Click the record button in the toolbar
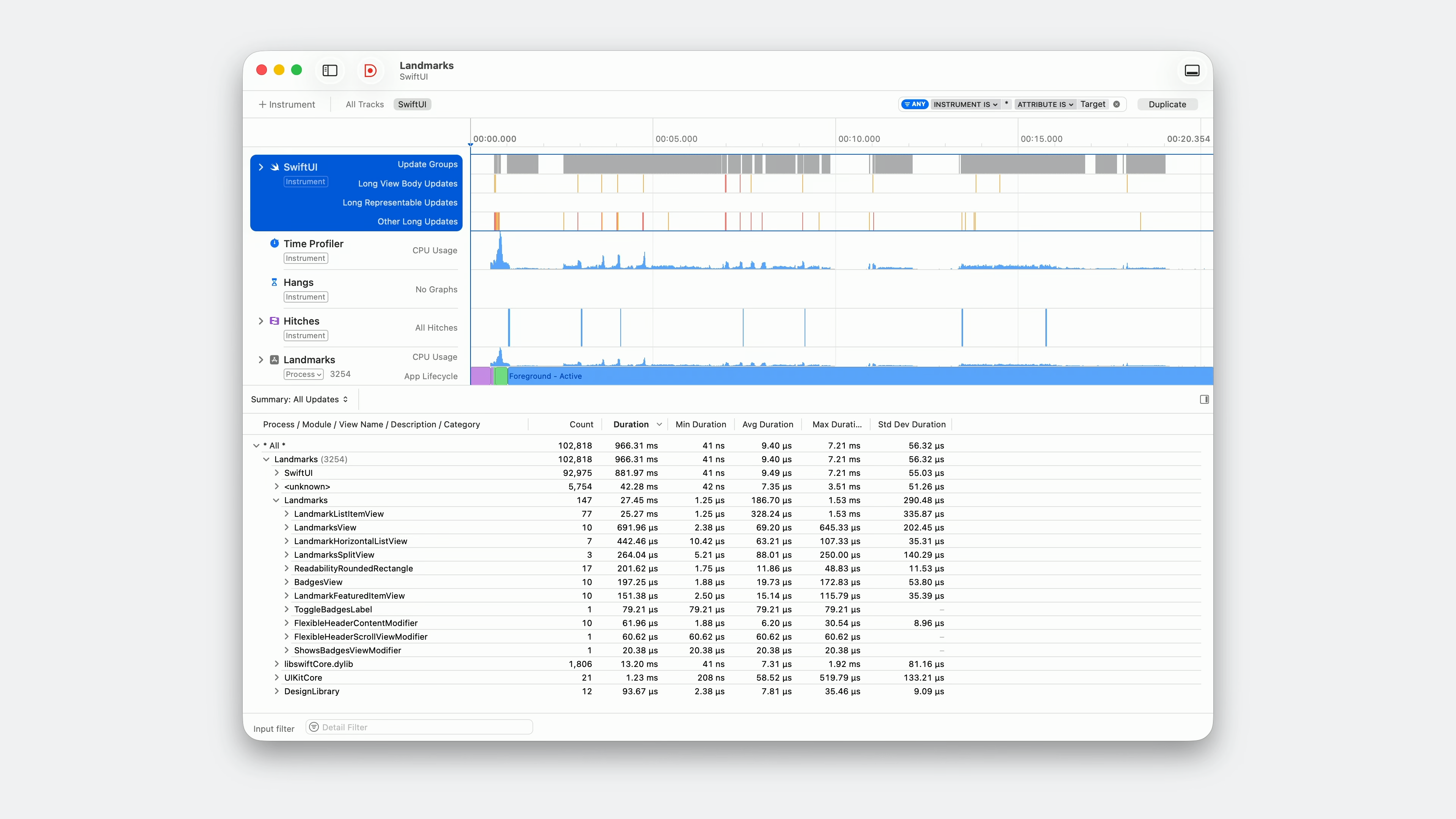Viewport: 1456px width, 819px height. (370, 71)
